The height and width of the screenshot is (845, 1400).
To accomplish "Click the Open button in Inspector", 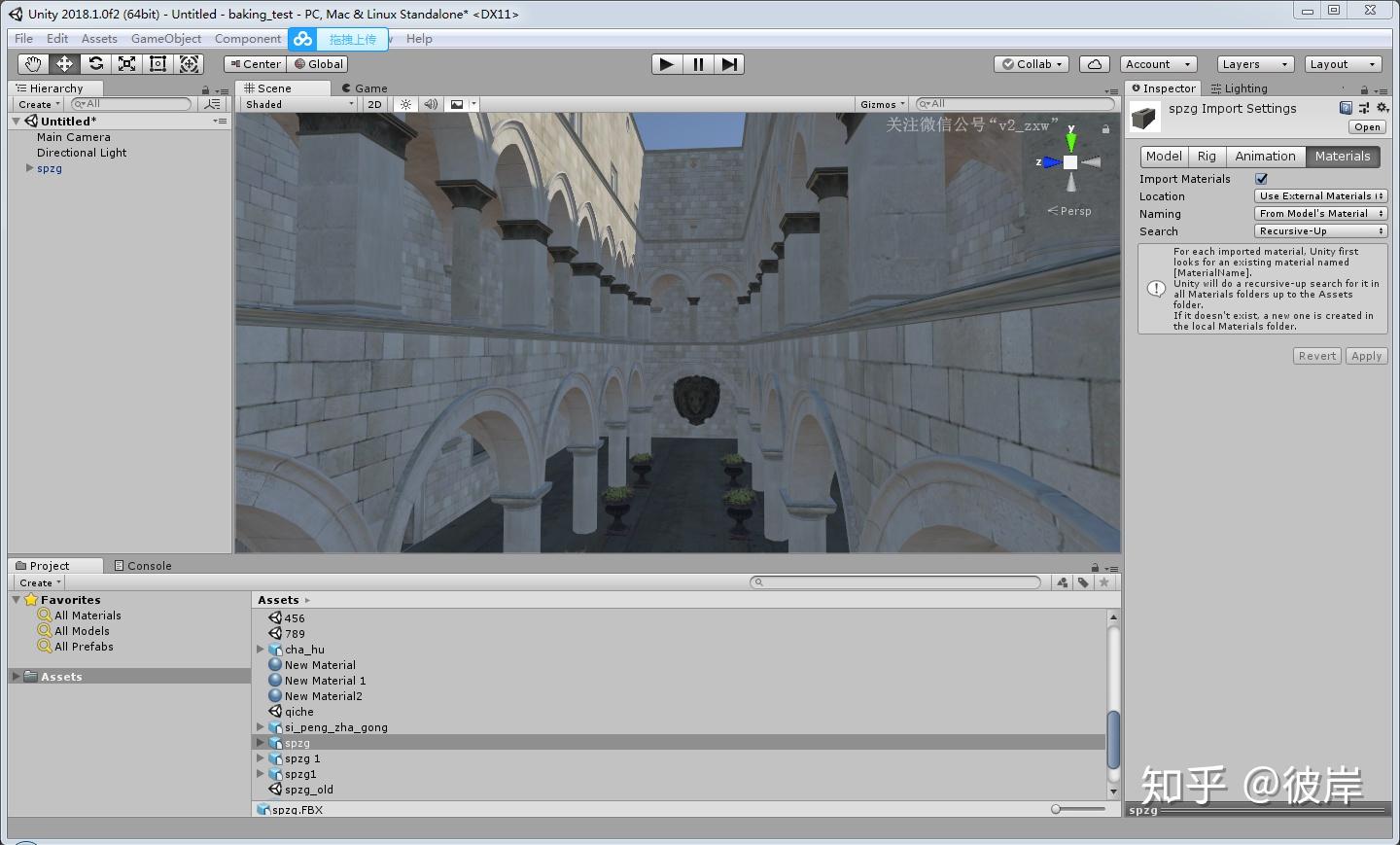I will tap(1367, 127).
